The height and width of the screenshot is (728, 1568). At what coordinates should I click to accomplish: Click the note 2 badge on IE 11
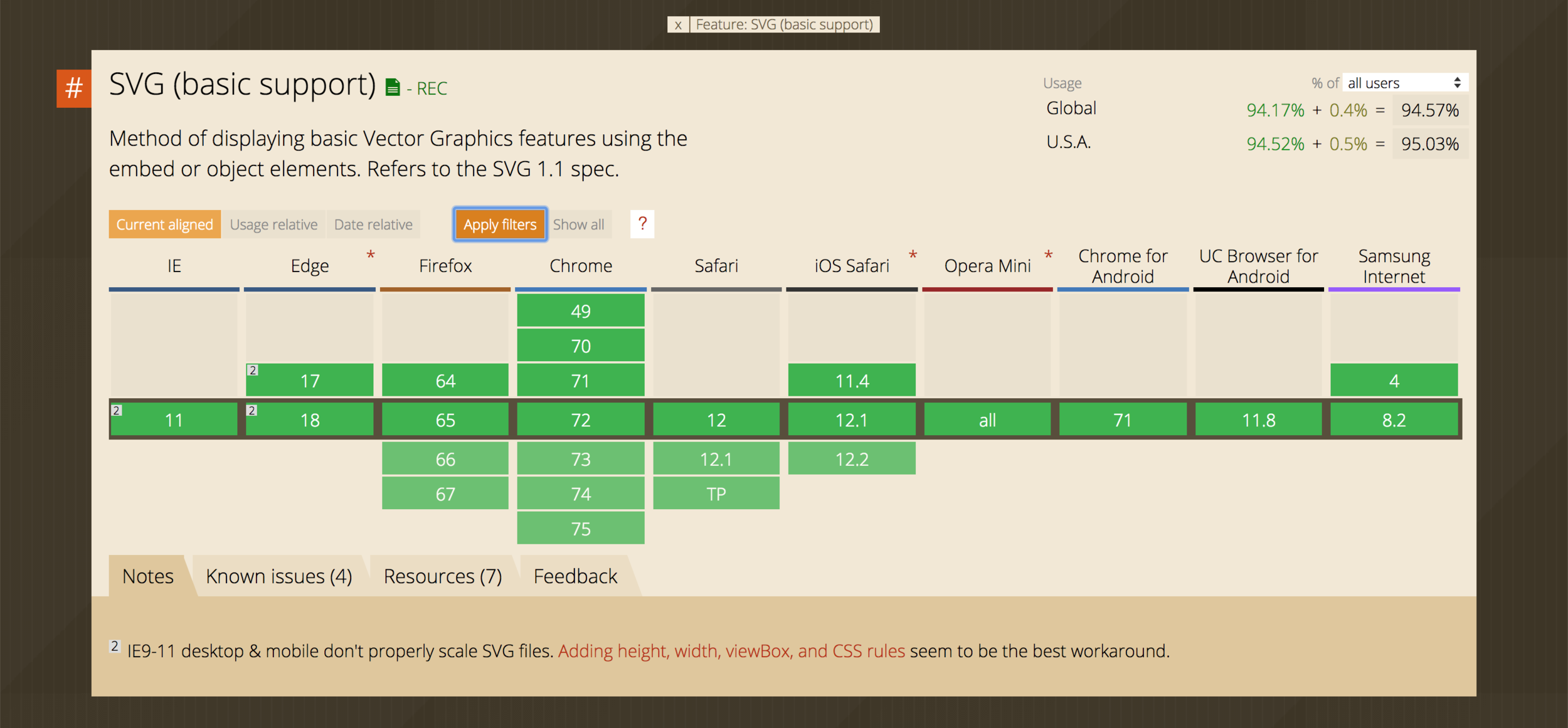coord(117,411)
